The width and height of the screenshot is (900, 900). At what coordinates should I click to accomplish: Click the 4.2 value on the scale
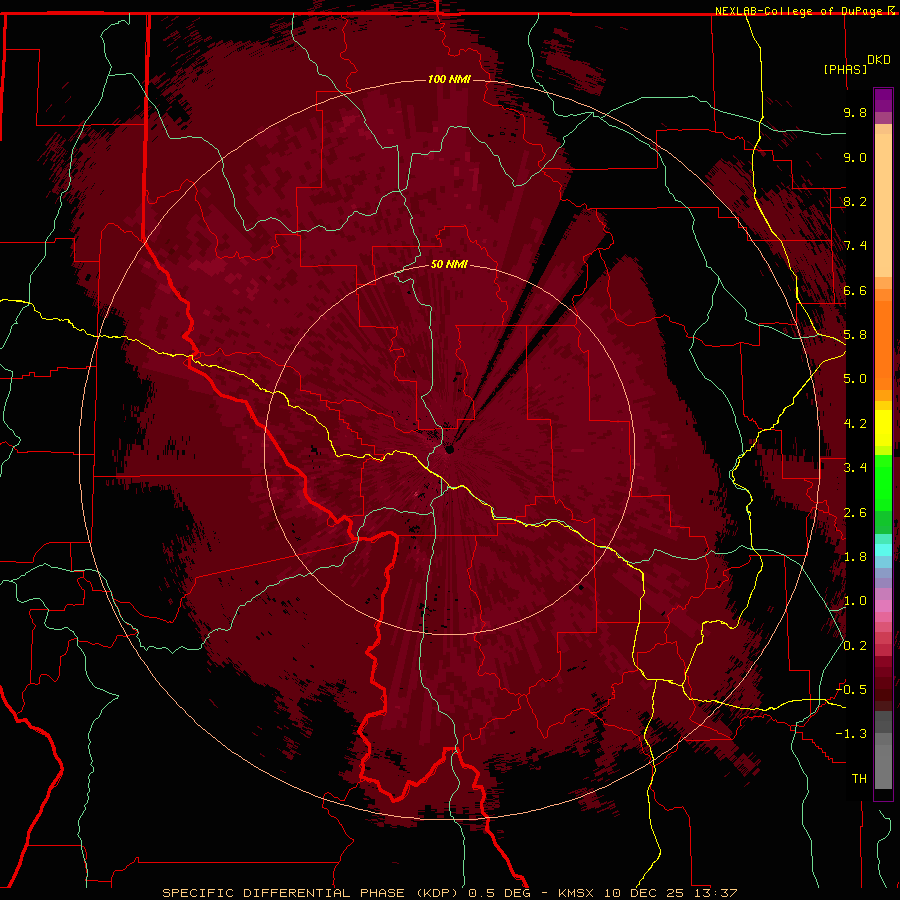pyautogui.click(x=855, y=424)
